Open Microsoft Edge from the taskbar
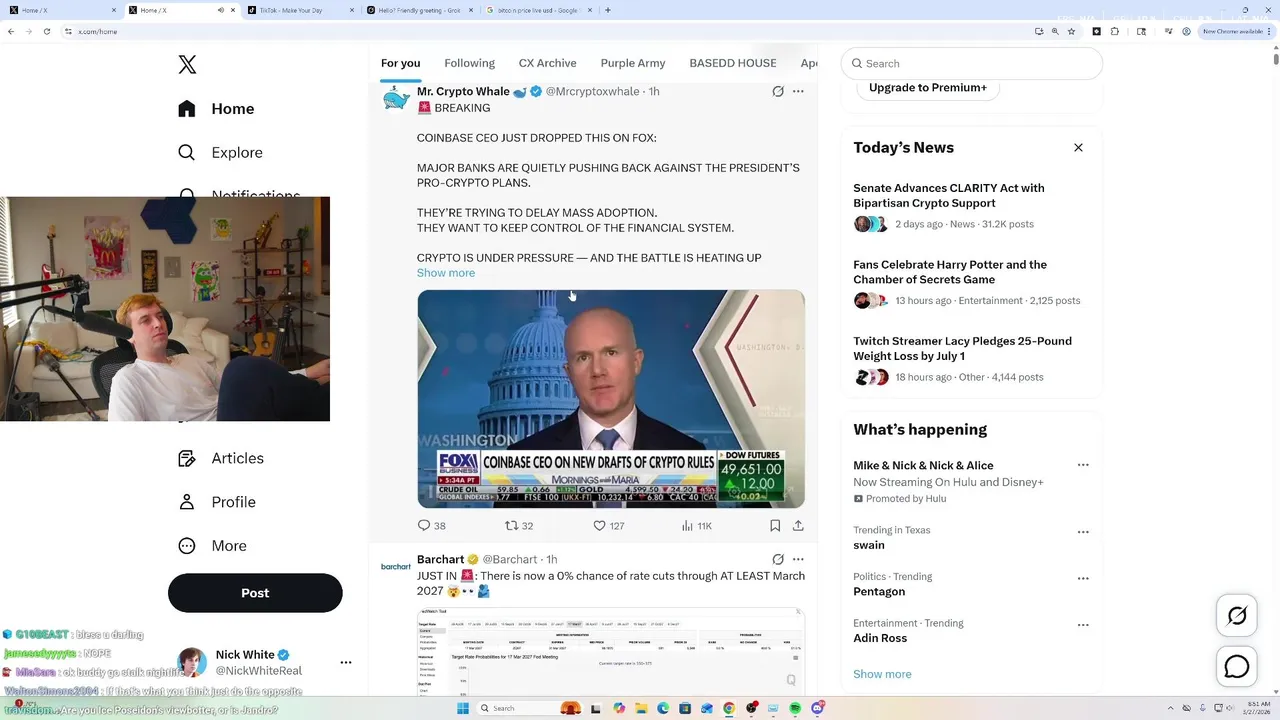The image size is (1280, 720). tap(663, 708)
